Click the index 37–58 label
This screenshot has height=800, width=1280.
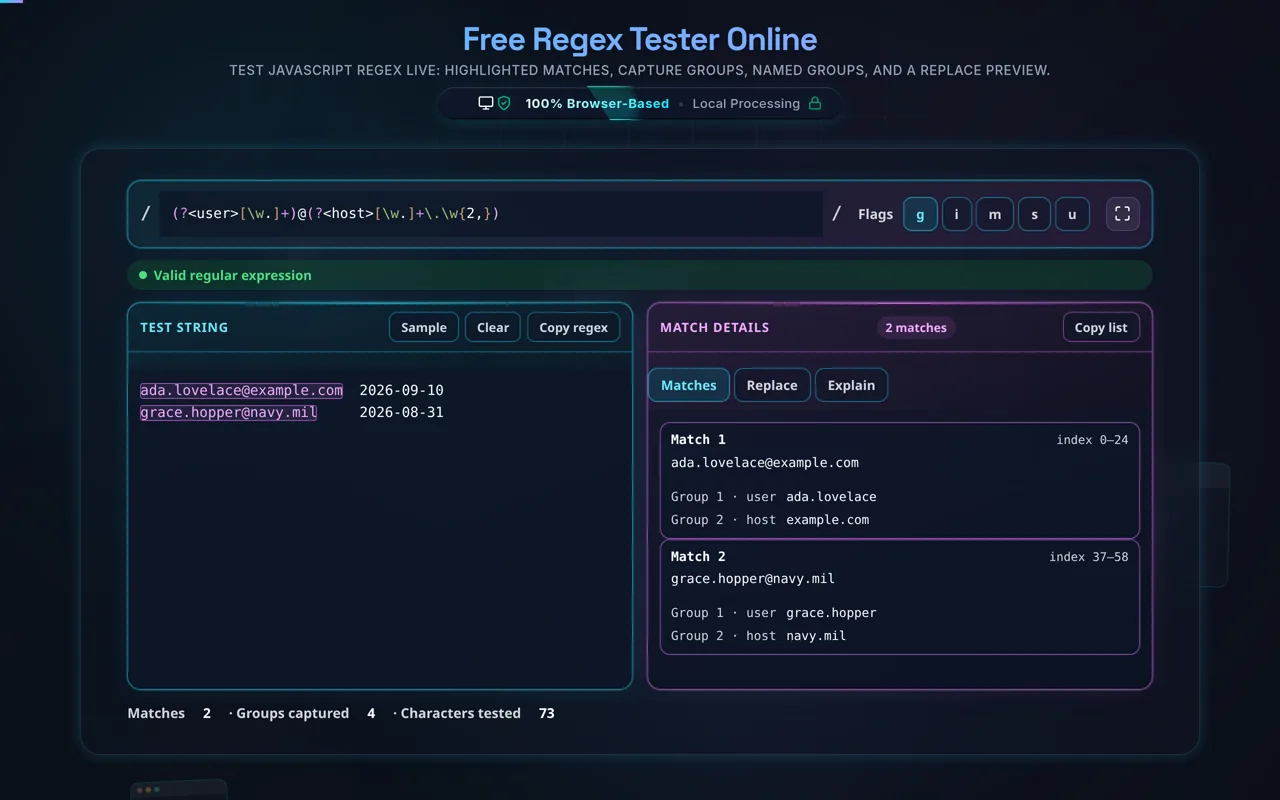click(1088, 556)
